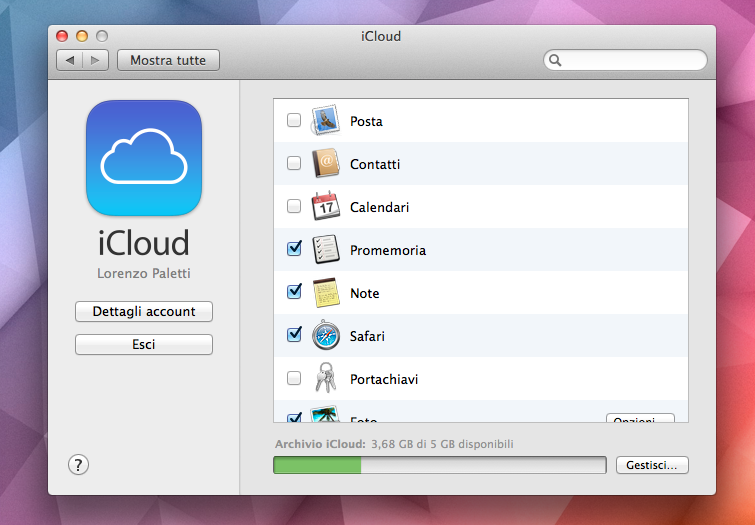Uncheck the Note checkbox
This screenshot has height=525, width=755.
[x=294, y=291]
